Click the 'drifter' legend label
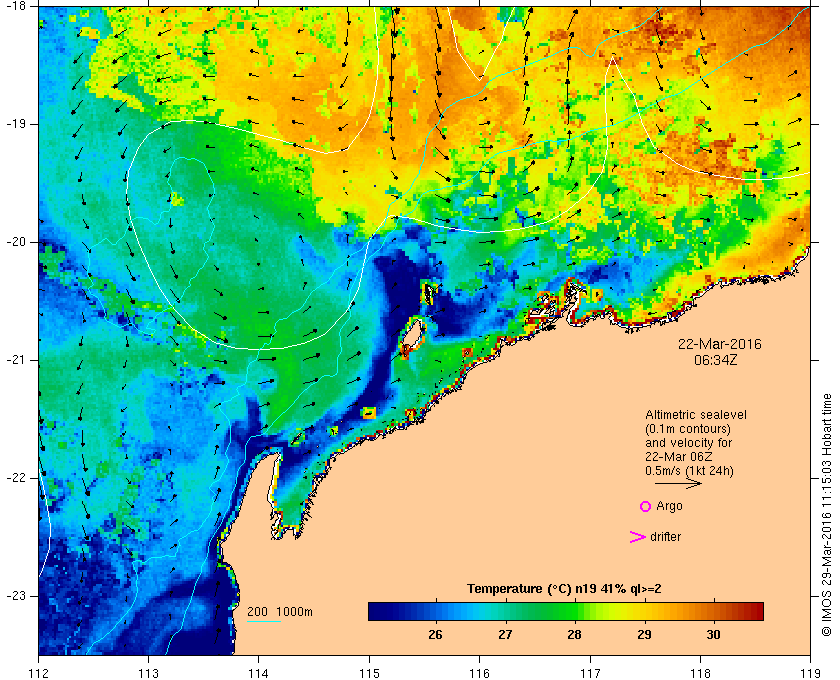 click(665, 537)
